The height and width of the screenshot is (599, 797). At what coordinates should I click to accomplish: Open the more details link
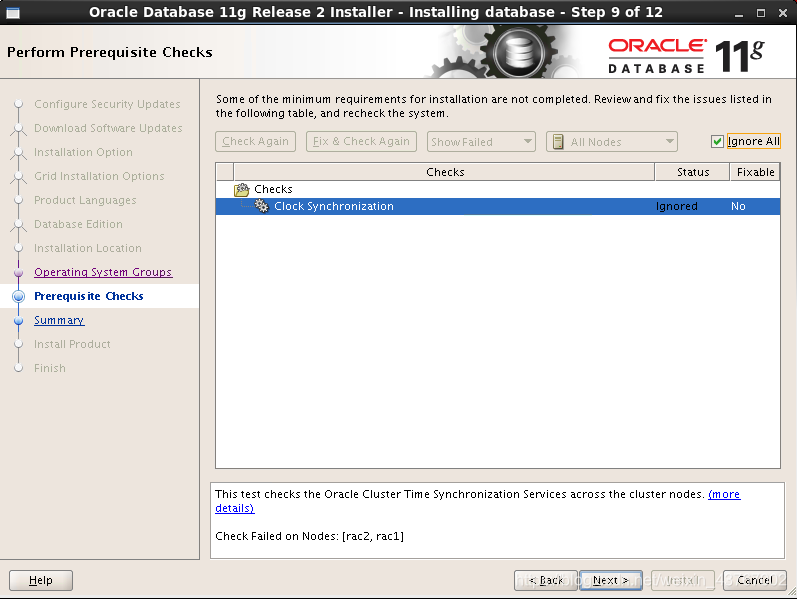724,494
